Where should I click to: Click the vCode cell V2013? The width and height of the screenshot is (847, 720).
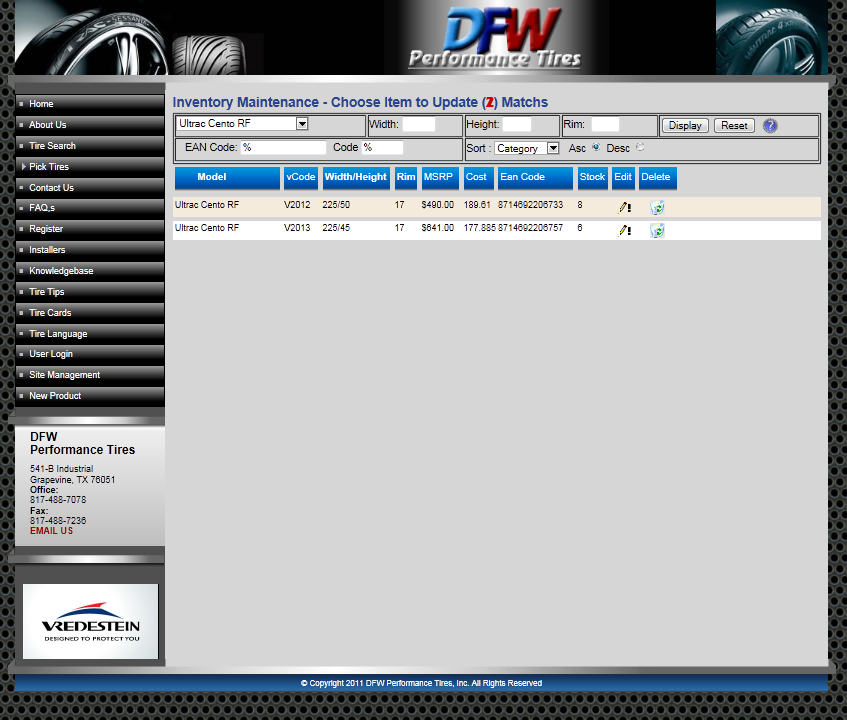click(x=297, y=228)
